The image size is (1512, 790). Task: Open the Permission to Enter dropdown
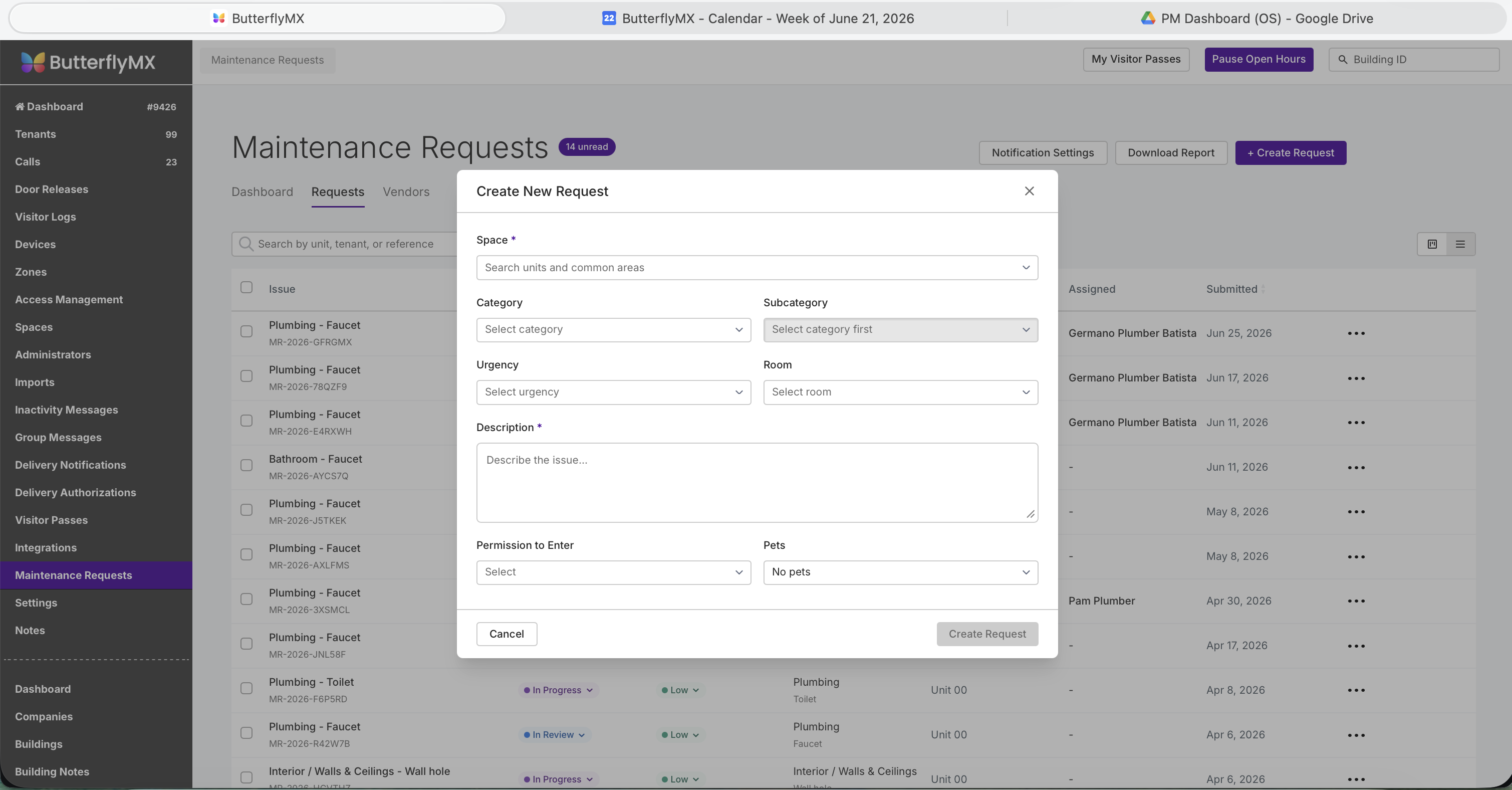click(x=613, y=572)
